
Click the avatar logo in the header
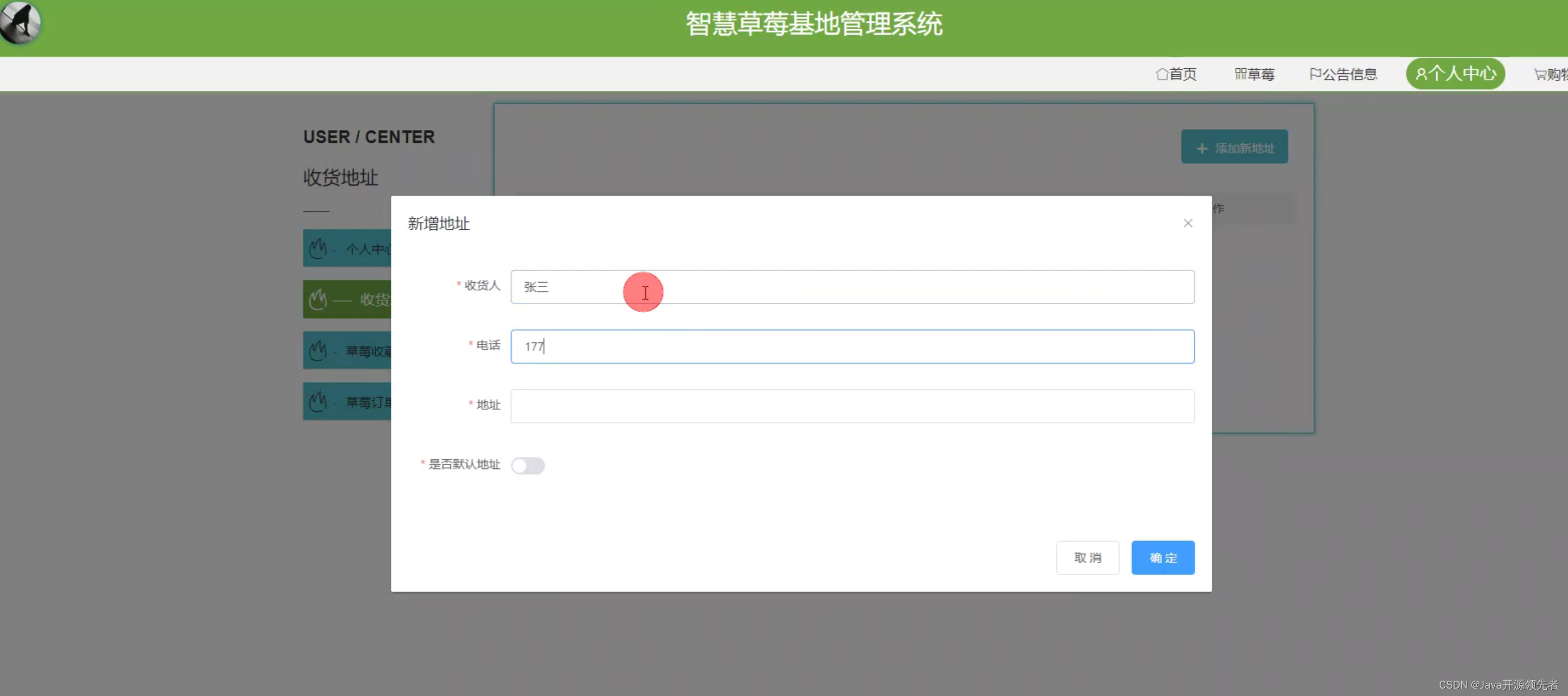coord(20,22)
